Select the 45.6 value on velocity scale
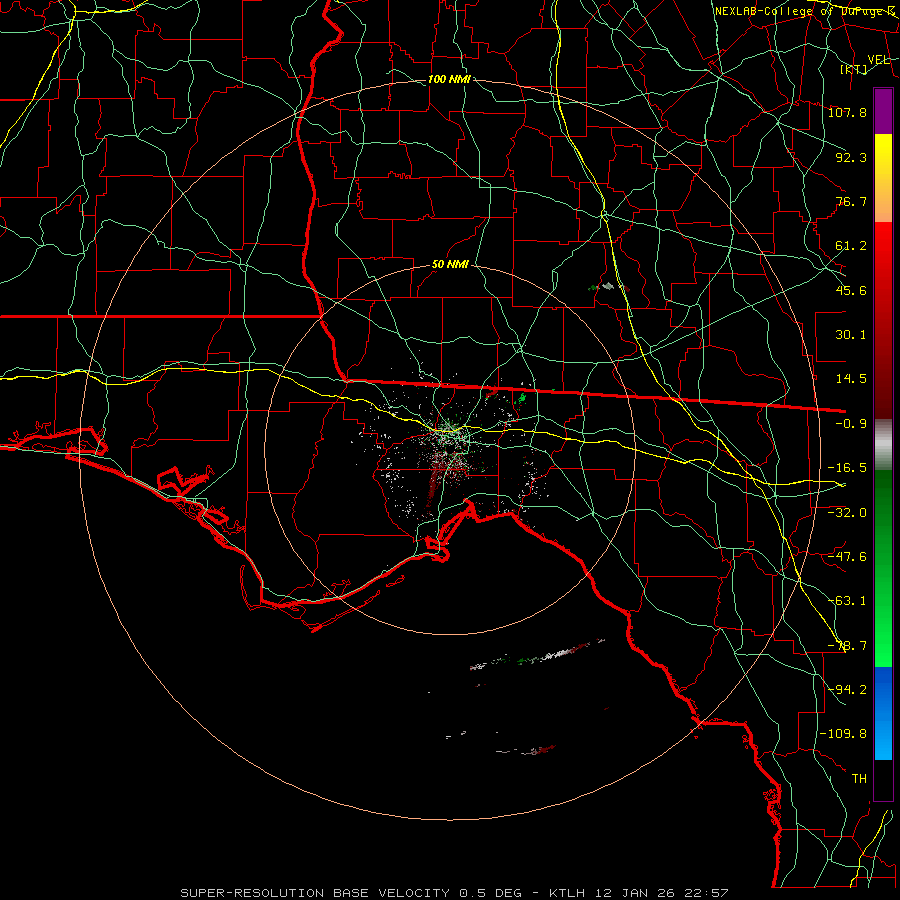 (851, 290)
